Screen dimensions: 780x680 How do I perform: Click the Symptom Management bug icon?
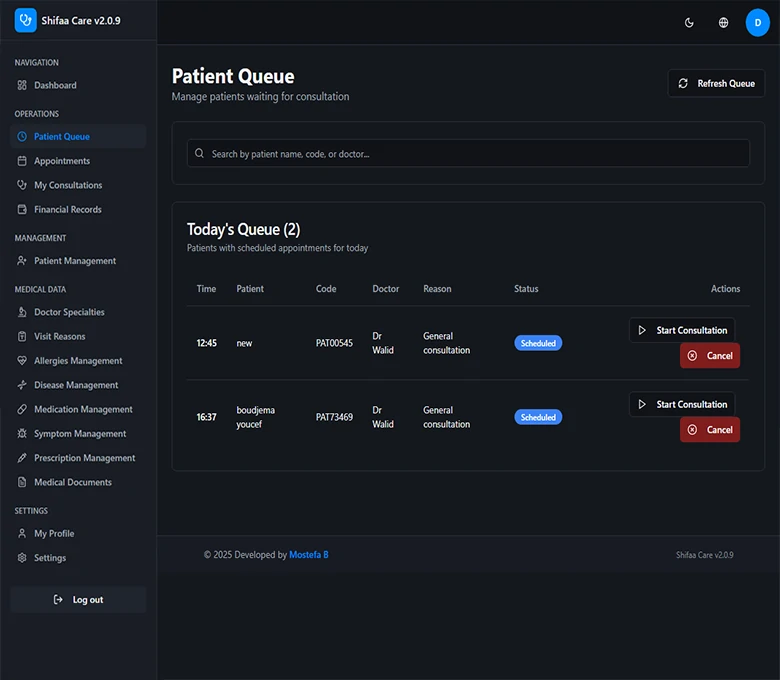coord(22,434)
